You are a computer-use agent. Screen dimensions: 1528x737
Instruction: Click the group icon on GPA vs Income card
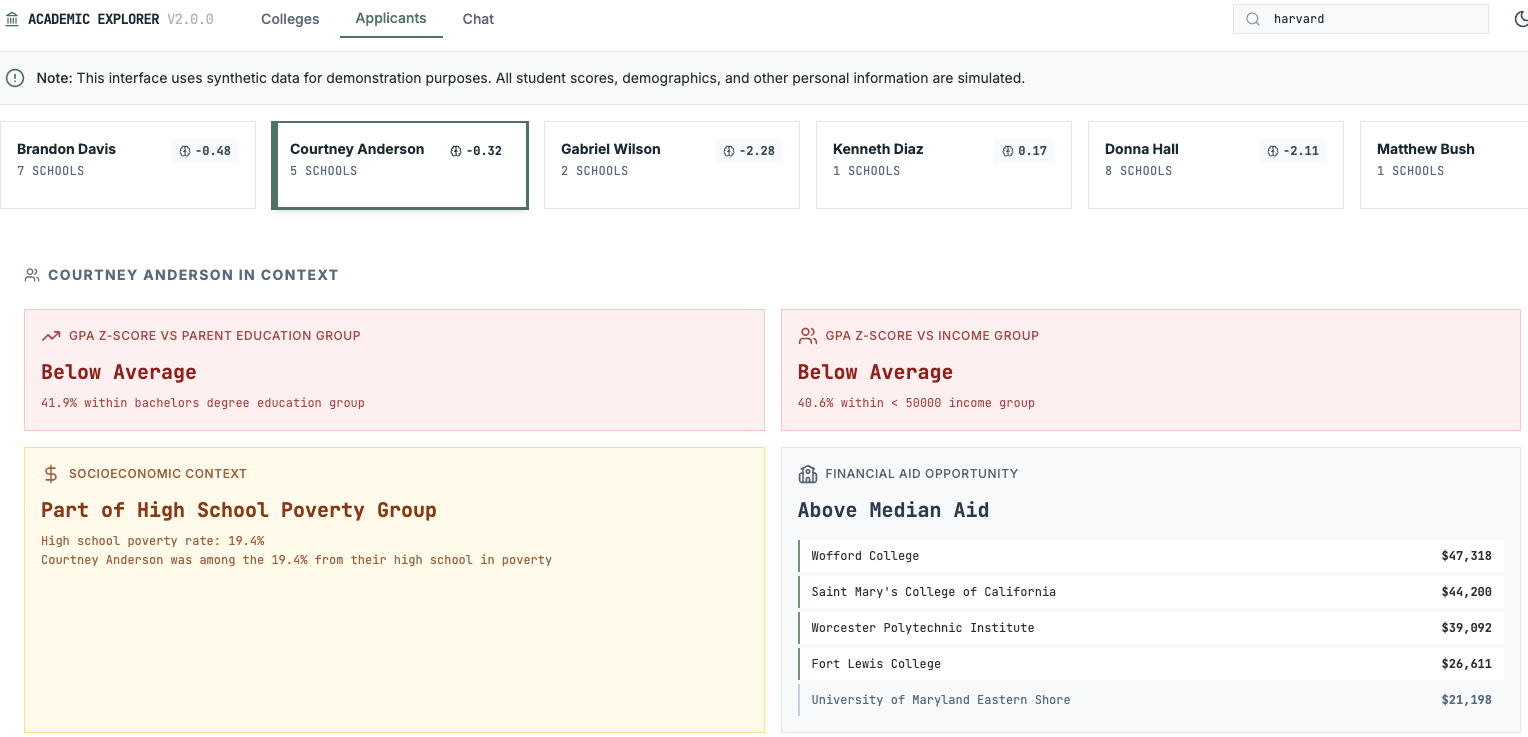(808, 335)
